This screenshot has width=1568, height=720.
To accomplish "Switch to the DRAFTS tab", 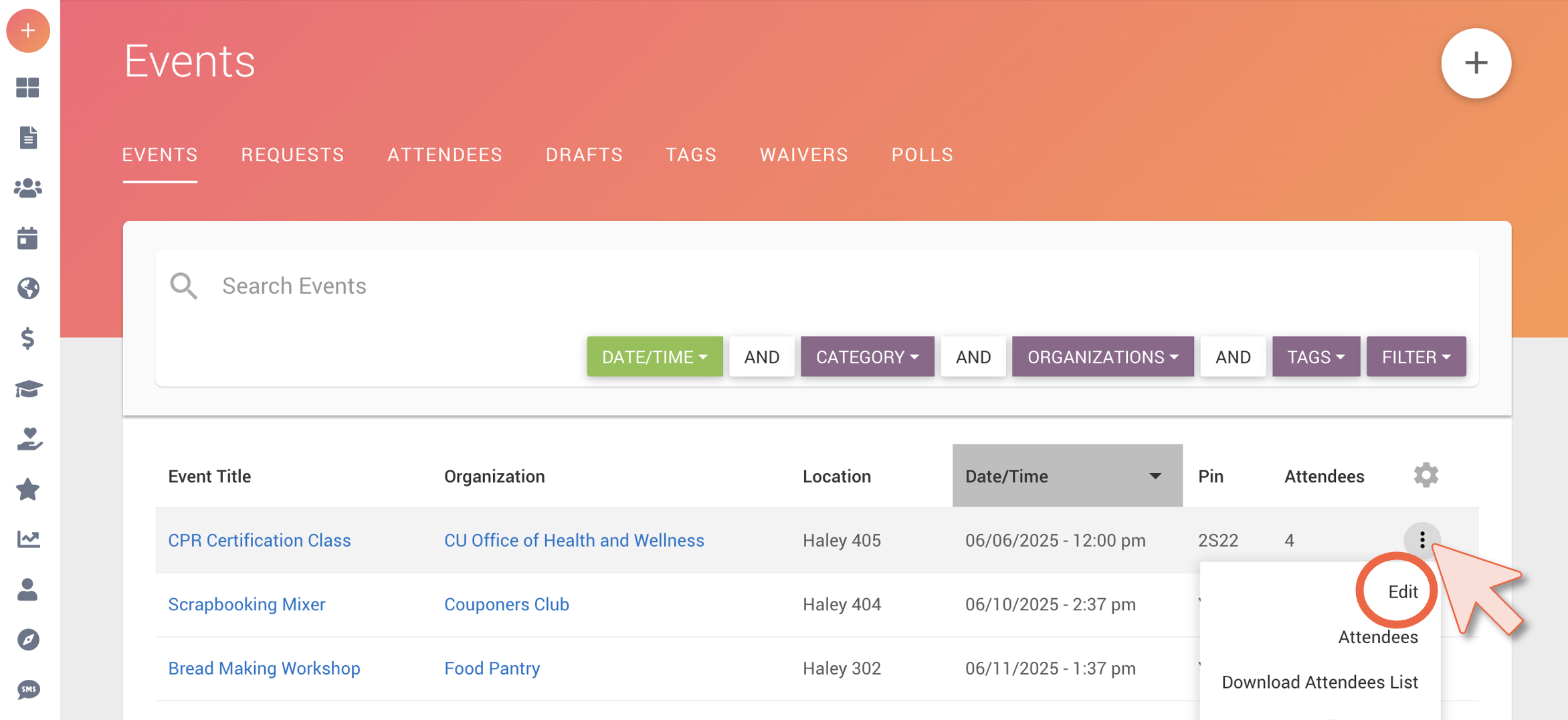I will [x=584, y=155].
